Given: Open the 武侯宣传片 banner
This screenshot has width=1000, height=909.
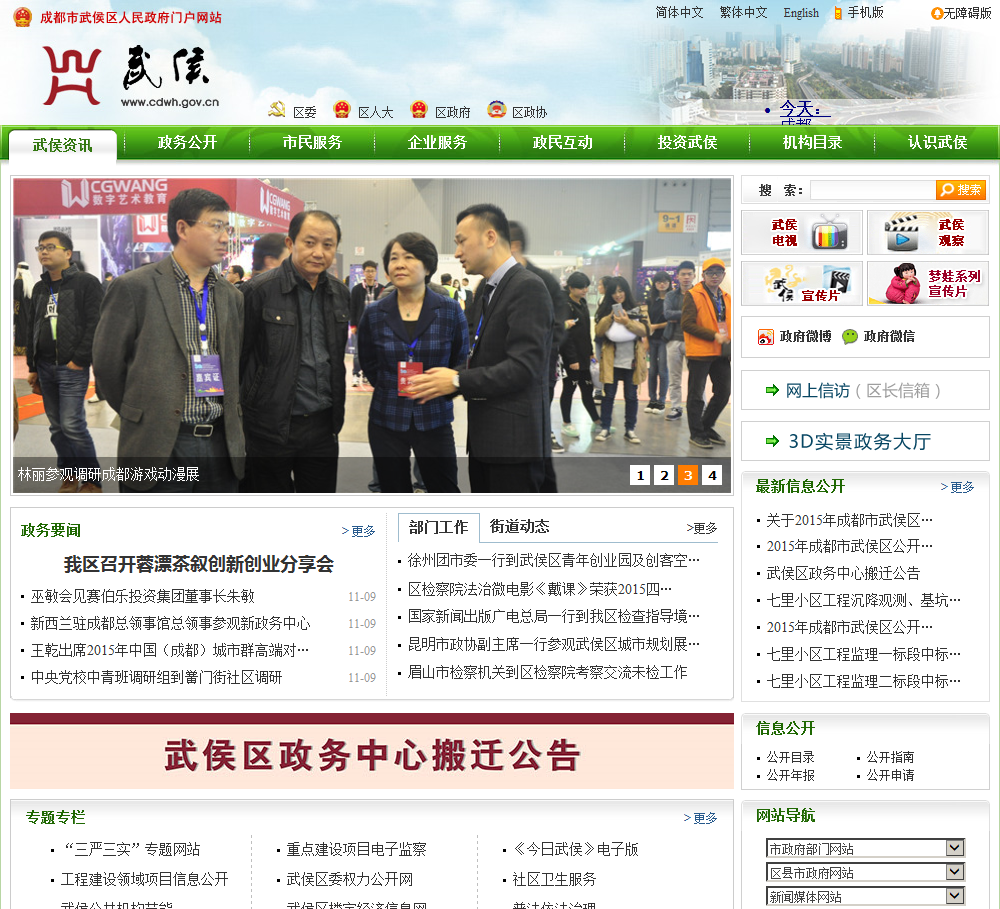Looking at the screenshot, I should pyautogui.click(x=802, y=283).
